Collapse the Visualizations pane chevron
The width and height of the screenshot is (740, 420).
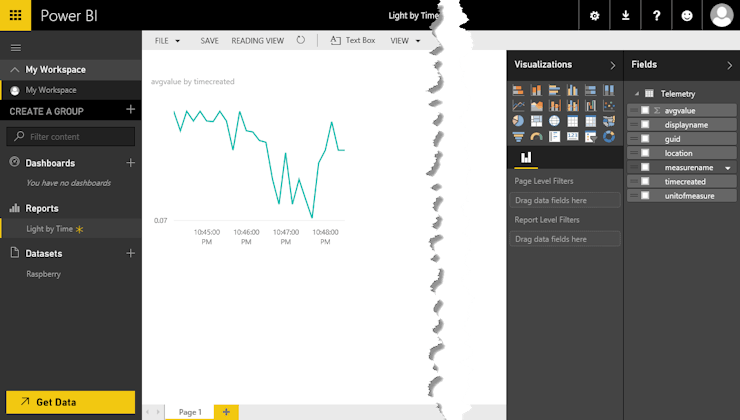pos(613,66)
